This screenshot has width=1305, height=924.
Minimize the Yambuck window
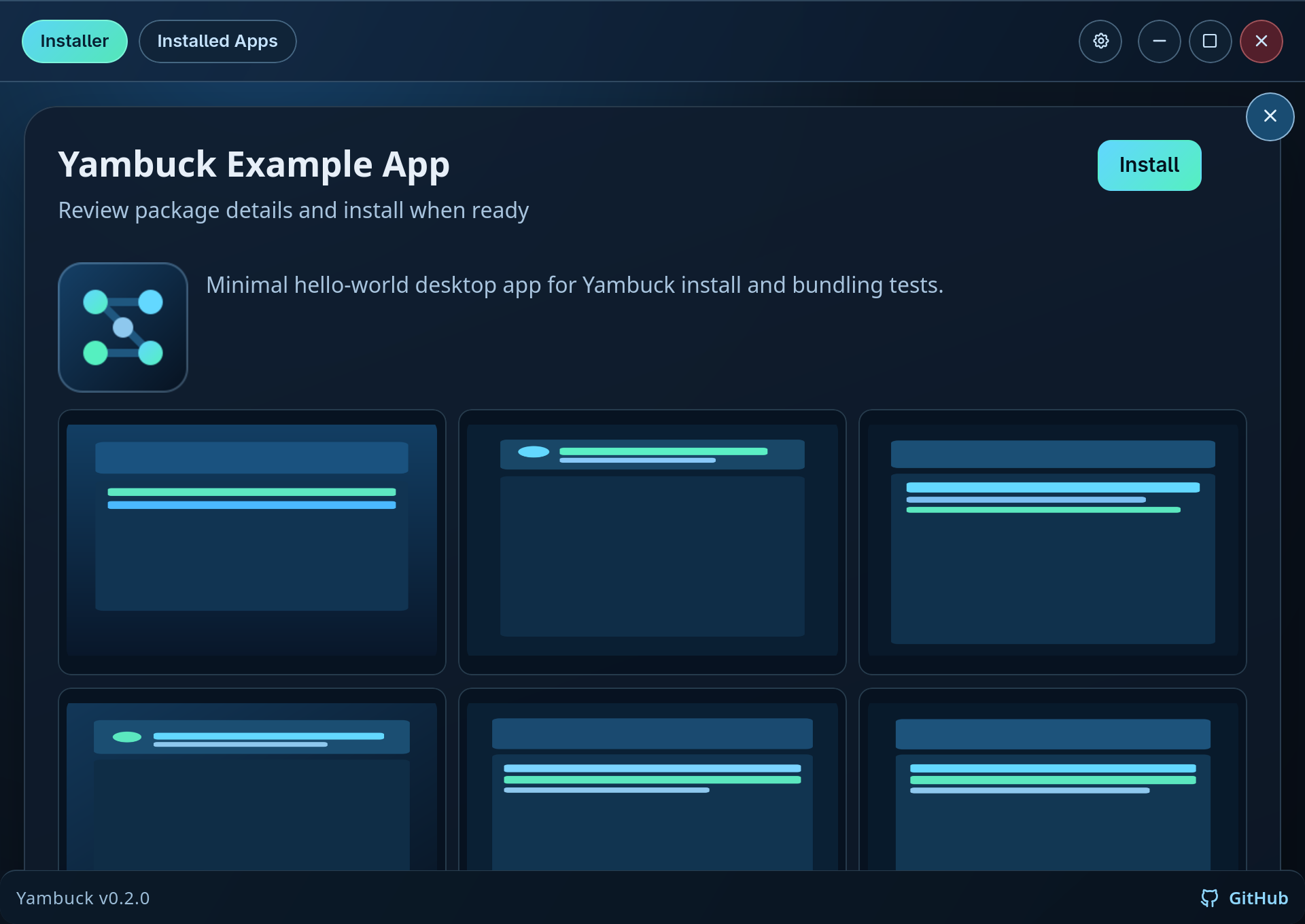coord(1159,41)
